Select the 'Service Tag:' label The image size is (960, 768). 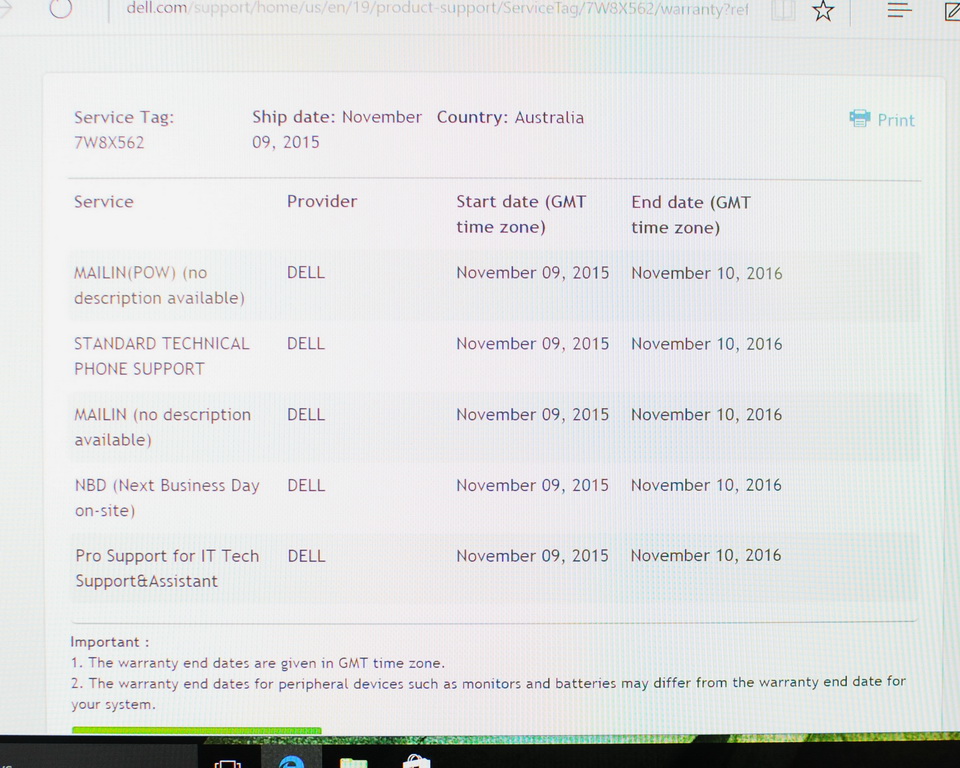[124, 117]
